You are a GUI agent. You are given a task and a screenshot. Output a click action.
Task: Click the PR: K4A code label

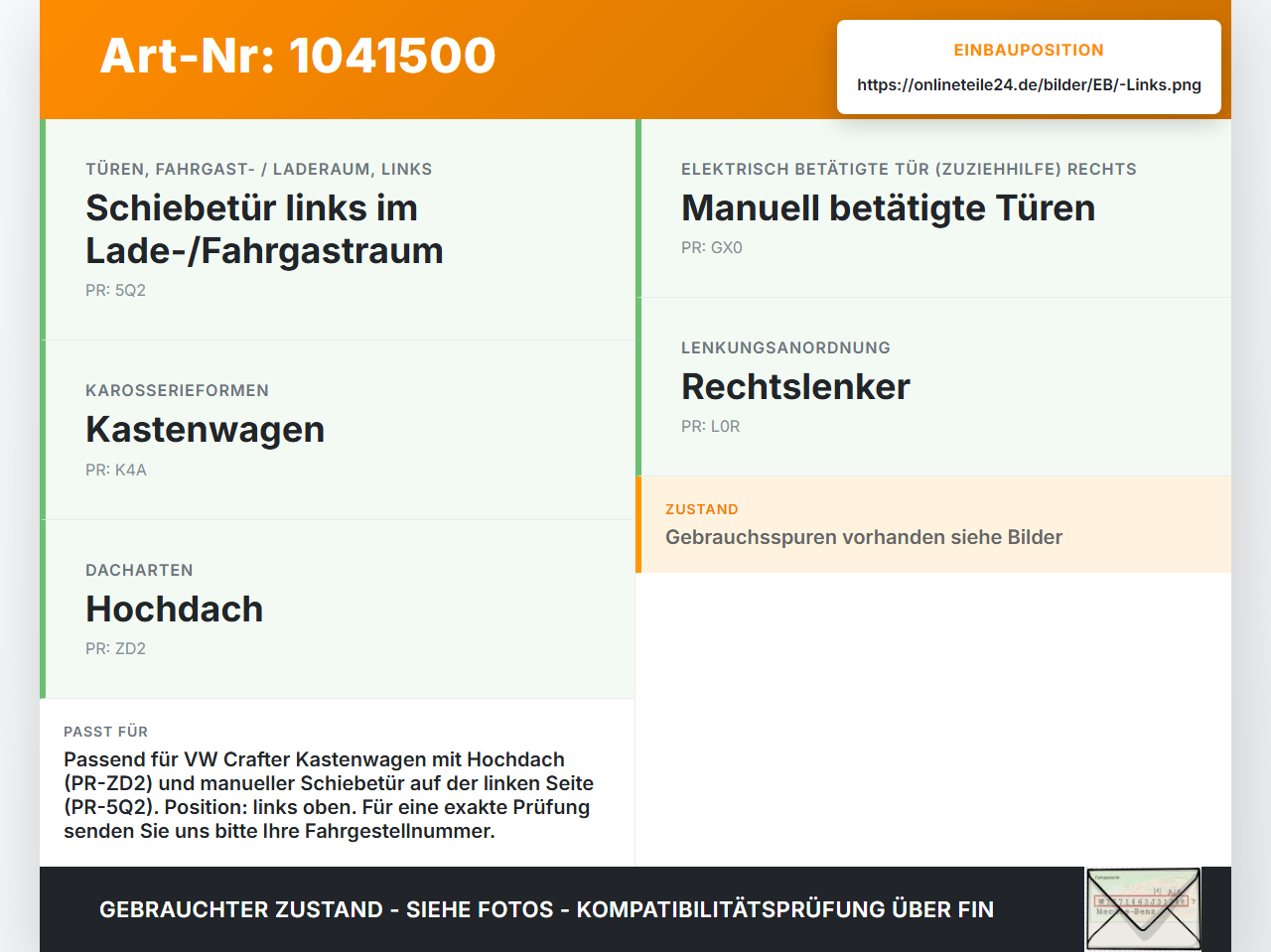click(x=116, y=470)
